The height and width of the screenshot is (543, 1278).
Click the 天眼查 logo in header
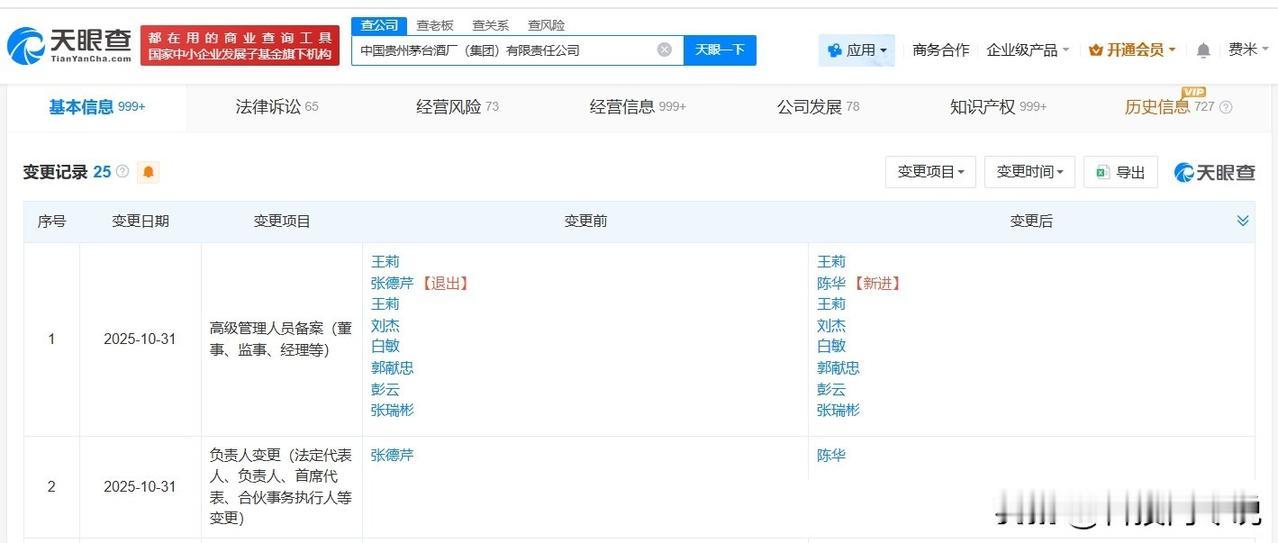click(x=68, y=45)
